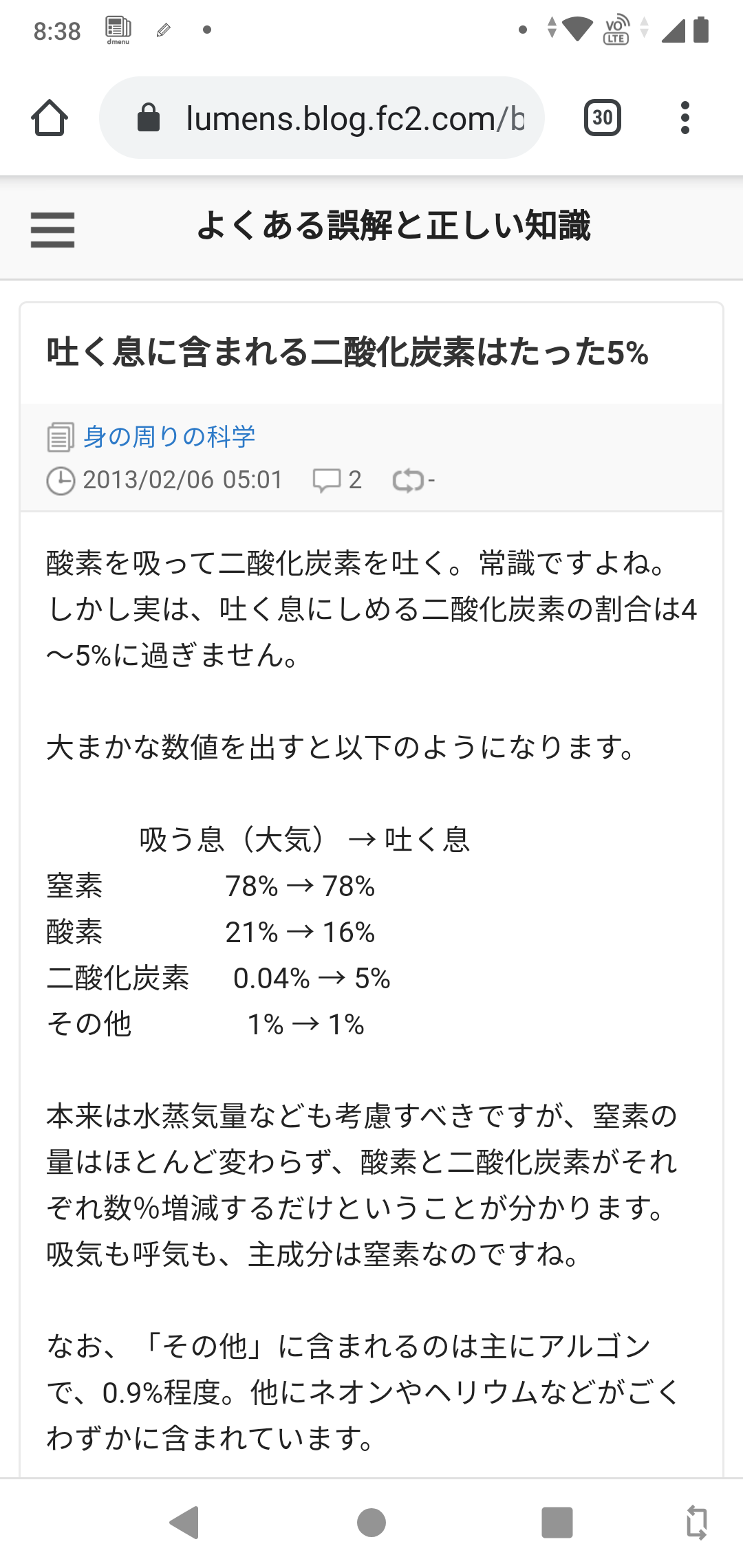Tap the category document icon
Viewport: 743px width, 1568px height.
[61, 437]
